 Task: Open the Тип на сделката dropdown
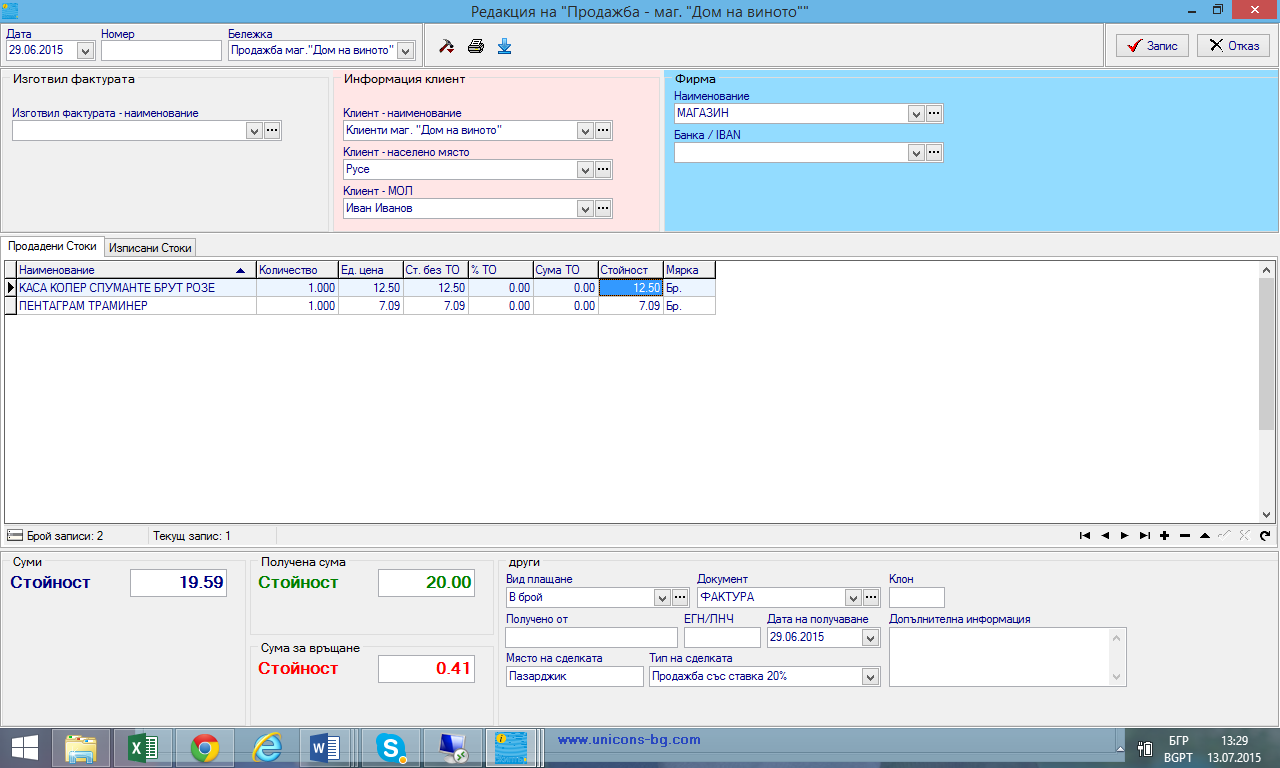pyautogui.click(x=871, y=676)
